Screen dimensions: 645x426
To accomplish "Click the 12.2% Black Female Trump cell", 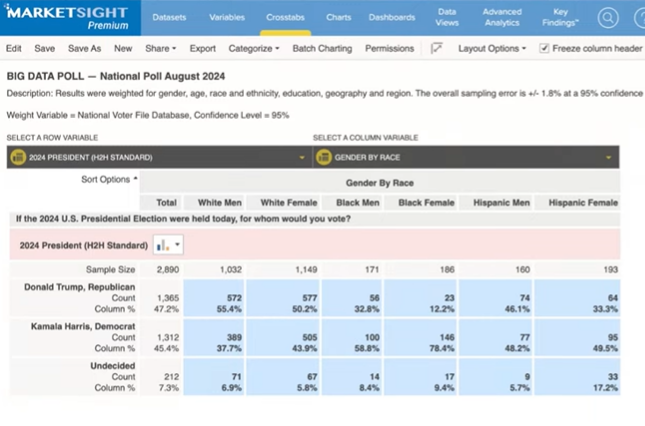I will tap(442, 309).
